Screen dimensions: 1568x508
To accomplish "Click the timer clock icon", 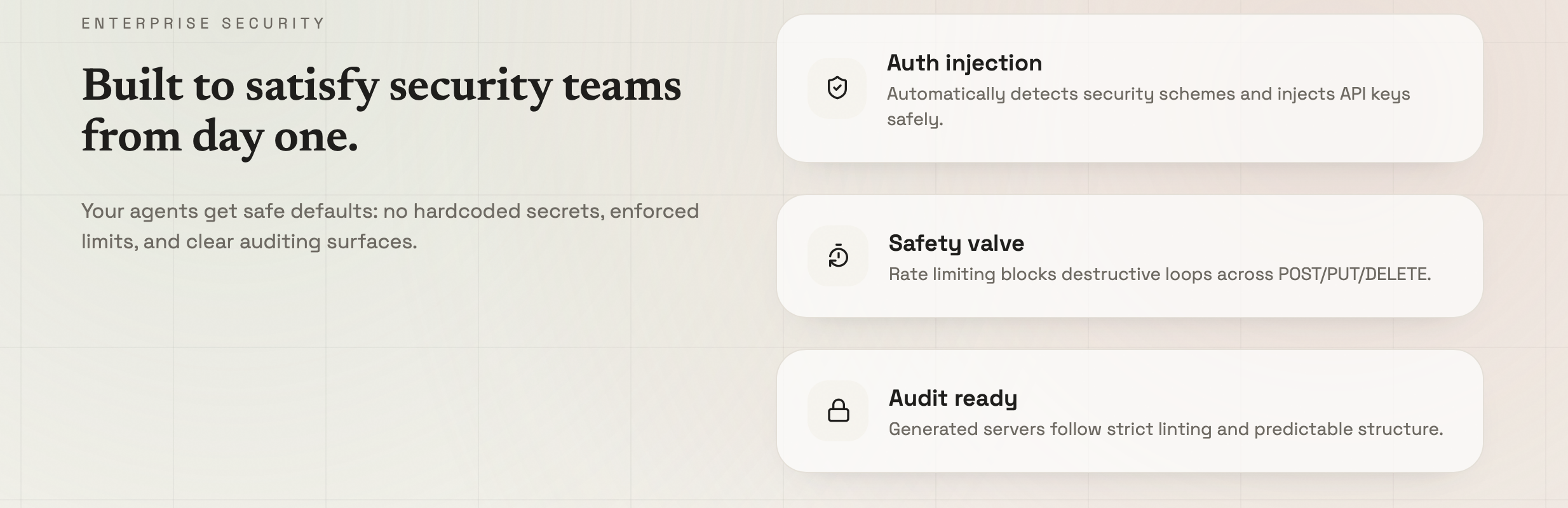I will 838,255.
